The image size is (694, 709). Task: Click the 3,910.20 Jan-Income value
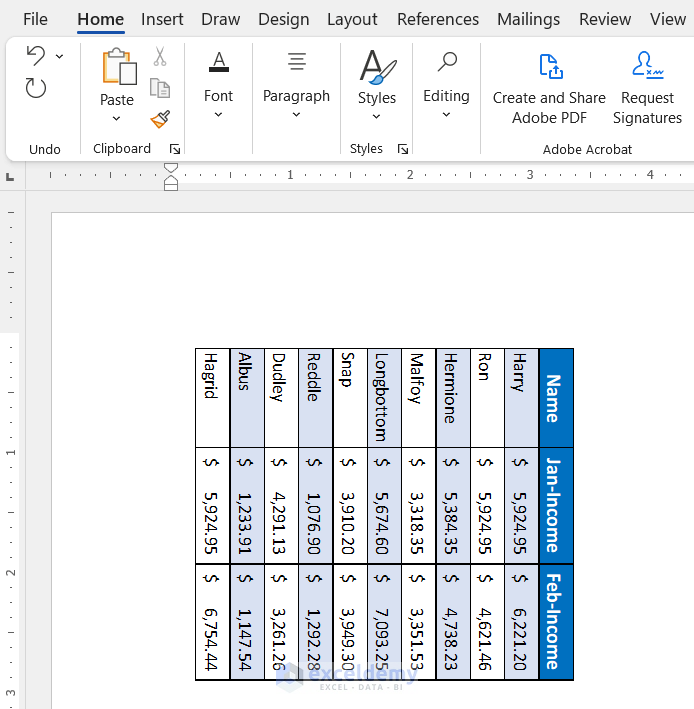[x=348, y=523]
